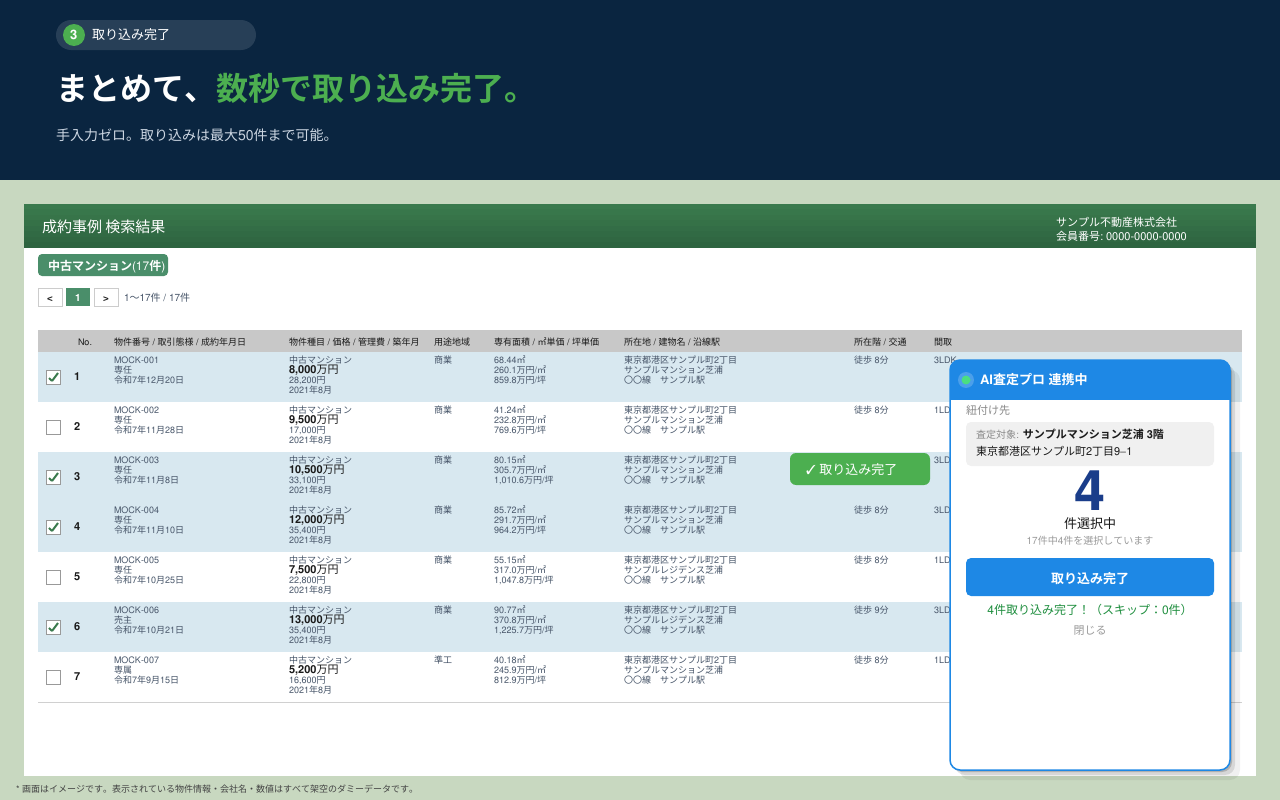1280x800 pixels.
Task: Click the MOCK-007 property number
Action: point(136,660)
